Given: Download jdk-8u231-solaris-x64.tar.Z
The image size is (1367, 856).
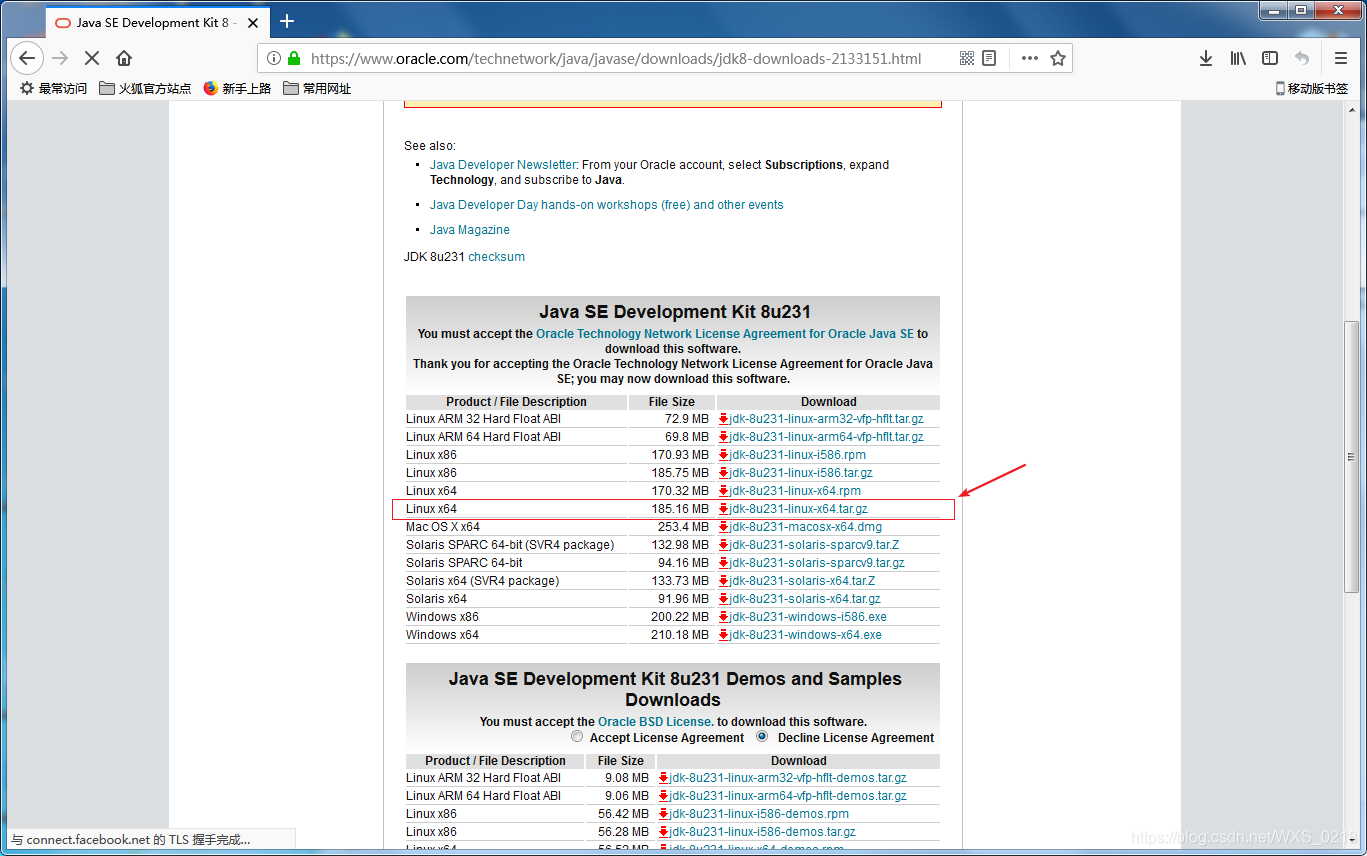Looking at the screenshot, I should pos(802,581).
